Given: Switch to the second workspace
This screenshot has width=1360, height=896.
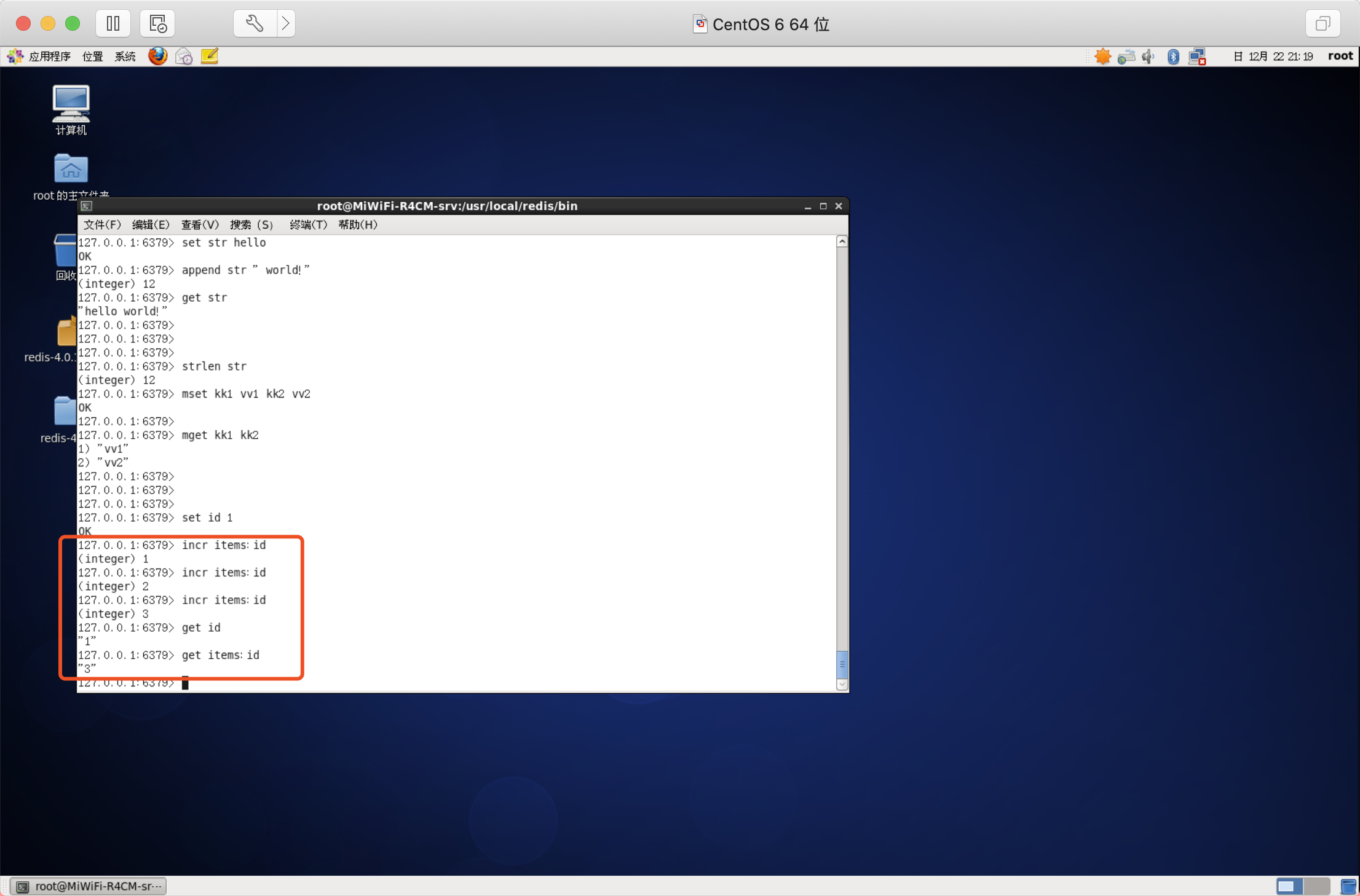Looking at the screenshot, I should coord(1316,886).
